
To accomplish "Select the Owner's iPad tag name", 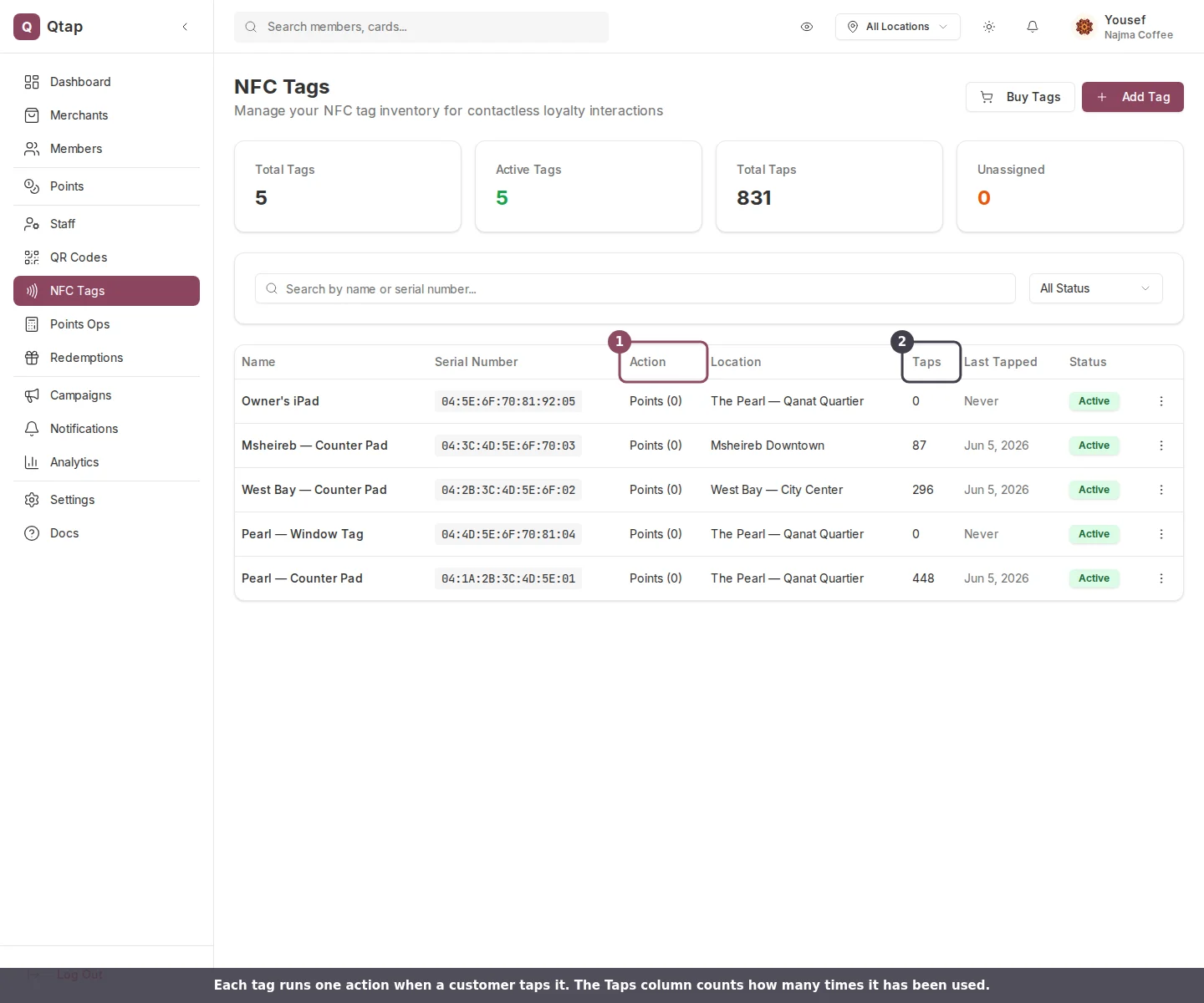I will tap(280, 401).
